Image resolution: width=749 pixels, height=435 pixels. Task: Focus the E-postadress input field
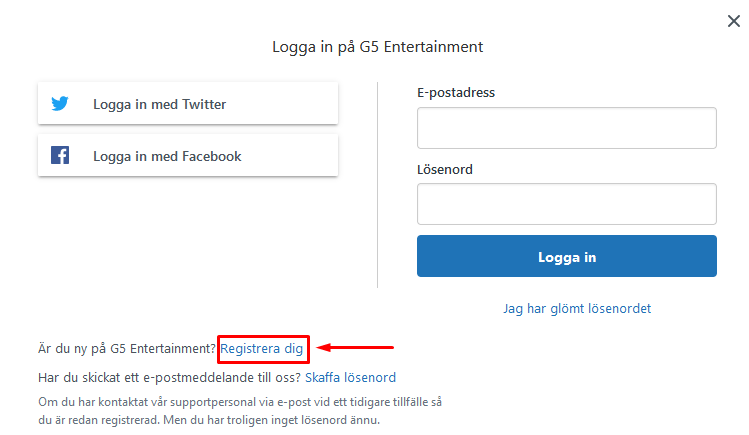coord(567,128)
